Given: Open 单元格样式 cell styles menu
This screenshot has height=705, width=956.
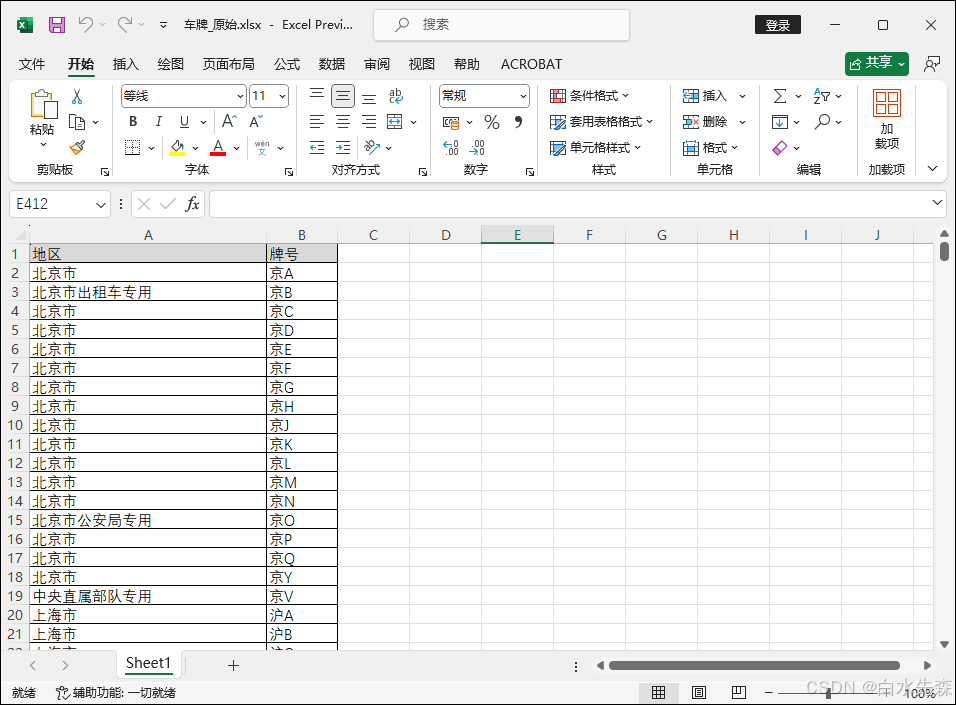Looking at the screenshot, I should (595, 148).
